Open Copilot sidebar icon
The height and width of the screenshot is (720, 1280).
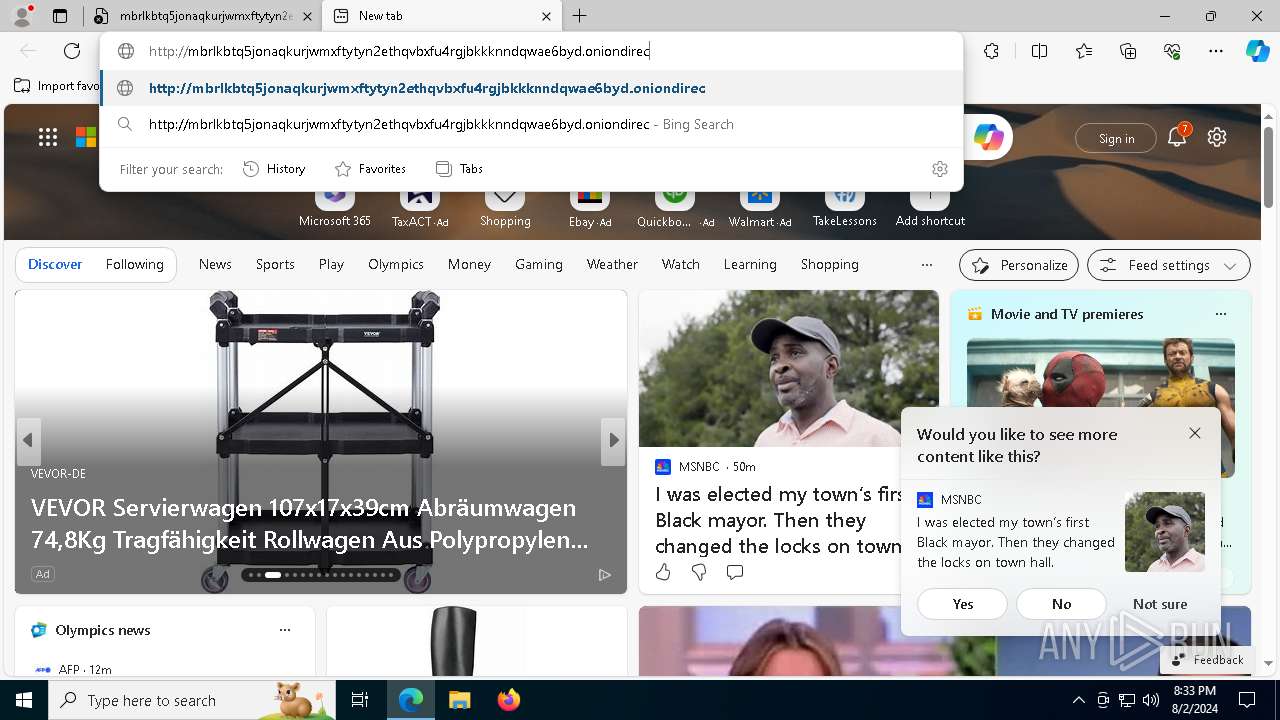tap(1257, 51)
